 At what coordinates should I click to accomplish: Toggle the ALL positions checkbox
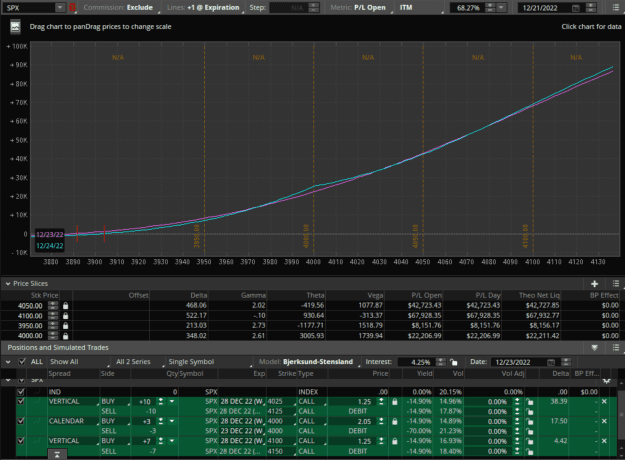point(22,362)
